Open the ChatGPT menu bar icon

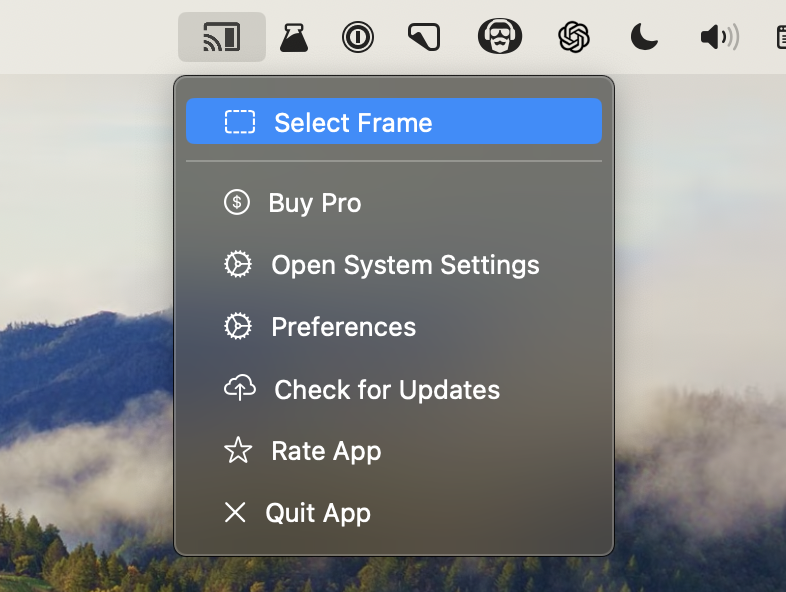(x=573, y=37)
